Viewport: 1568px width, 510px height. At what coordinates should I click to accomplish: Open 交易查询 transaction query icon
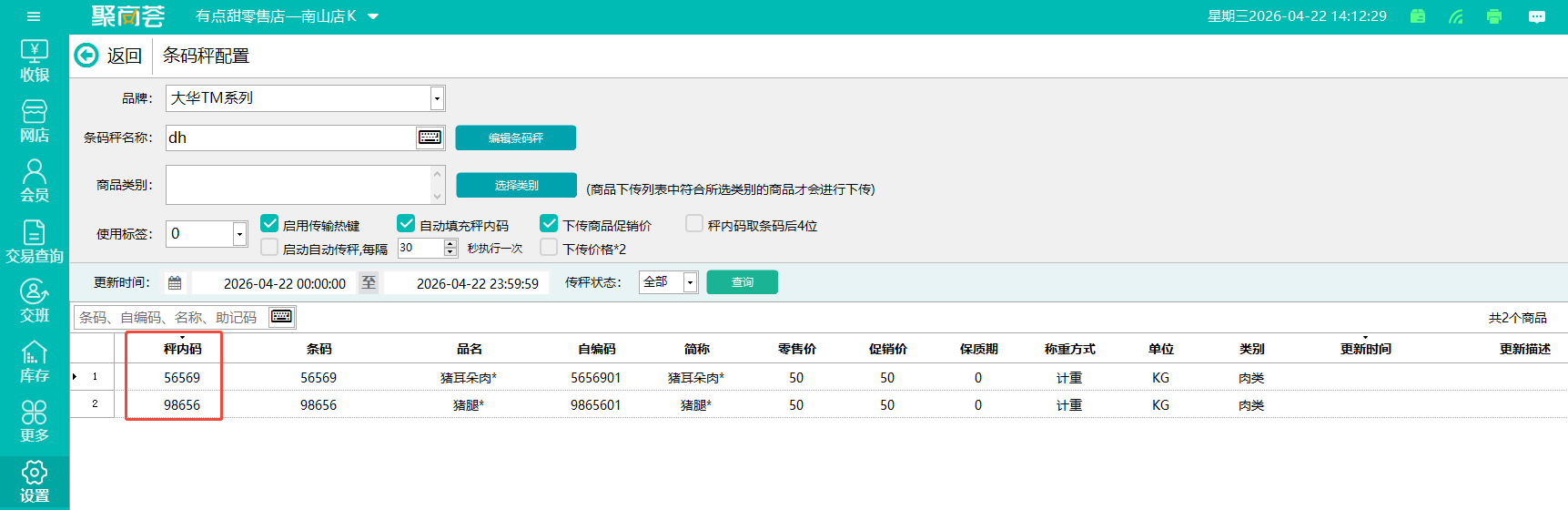[x=35, y=242]
